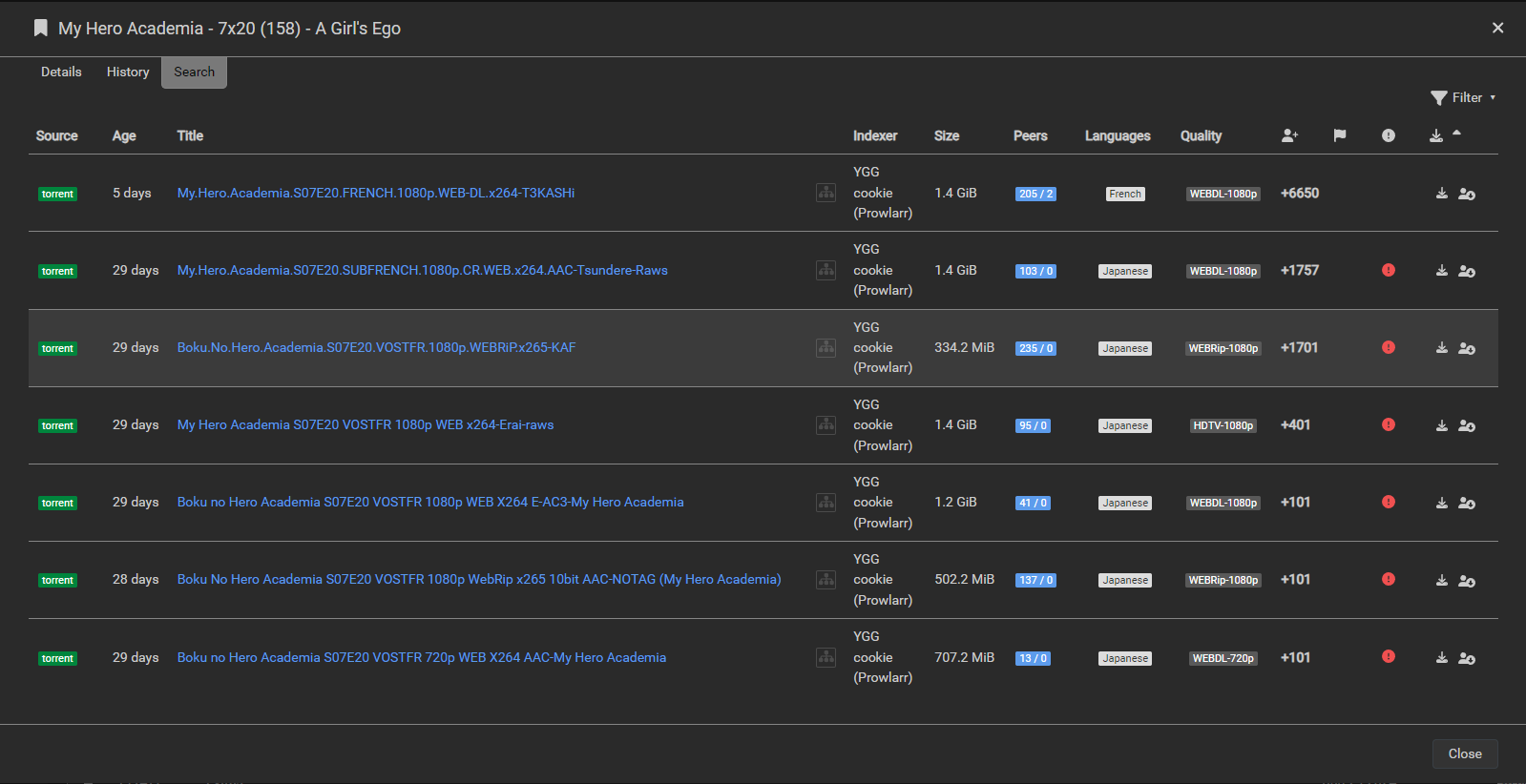Open the Tsundere-Raws SUBFRENCH release link

[x=422, y=271]
